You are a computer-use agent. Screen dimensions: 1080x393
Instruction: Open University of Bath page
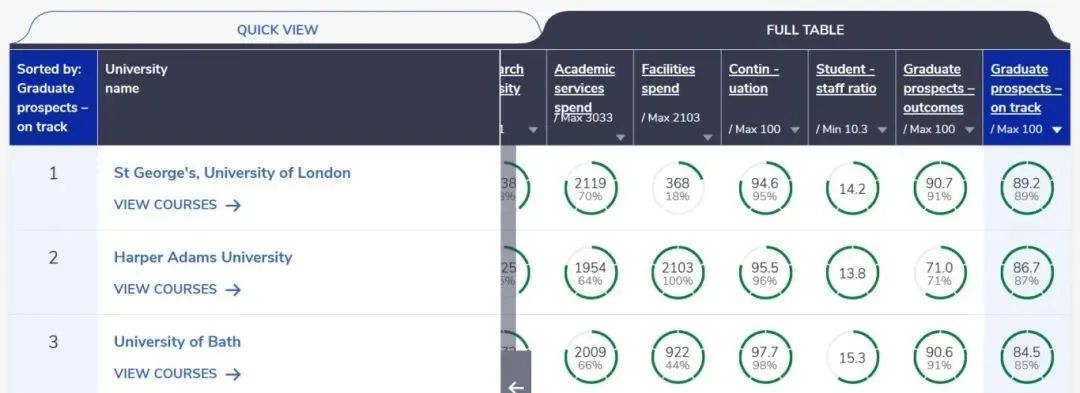[x=177, y=342]
